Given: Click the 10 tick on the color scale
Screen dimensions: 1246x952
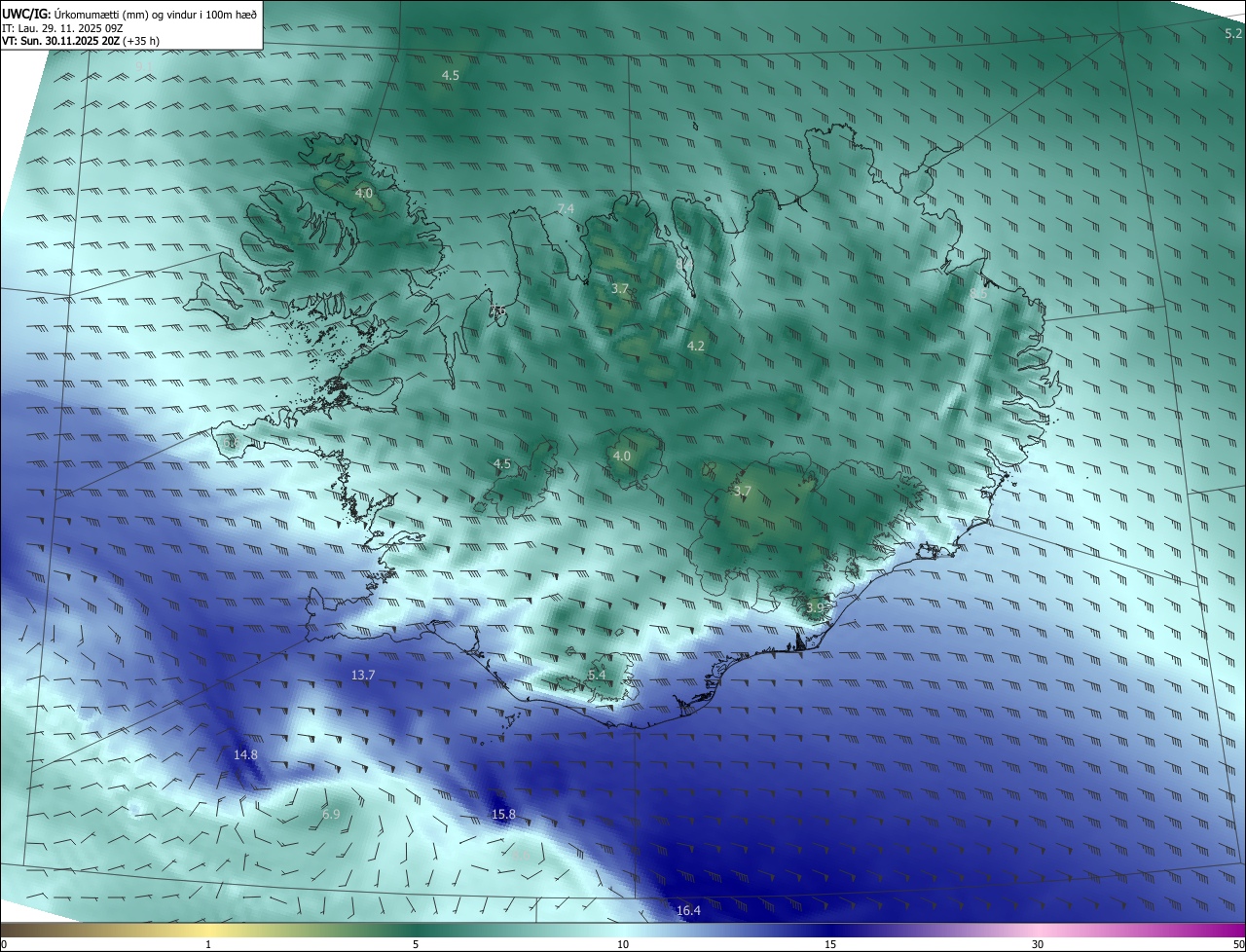Looking at the screenshot, I should (623, 944).
